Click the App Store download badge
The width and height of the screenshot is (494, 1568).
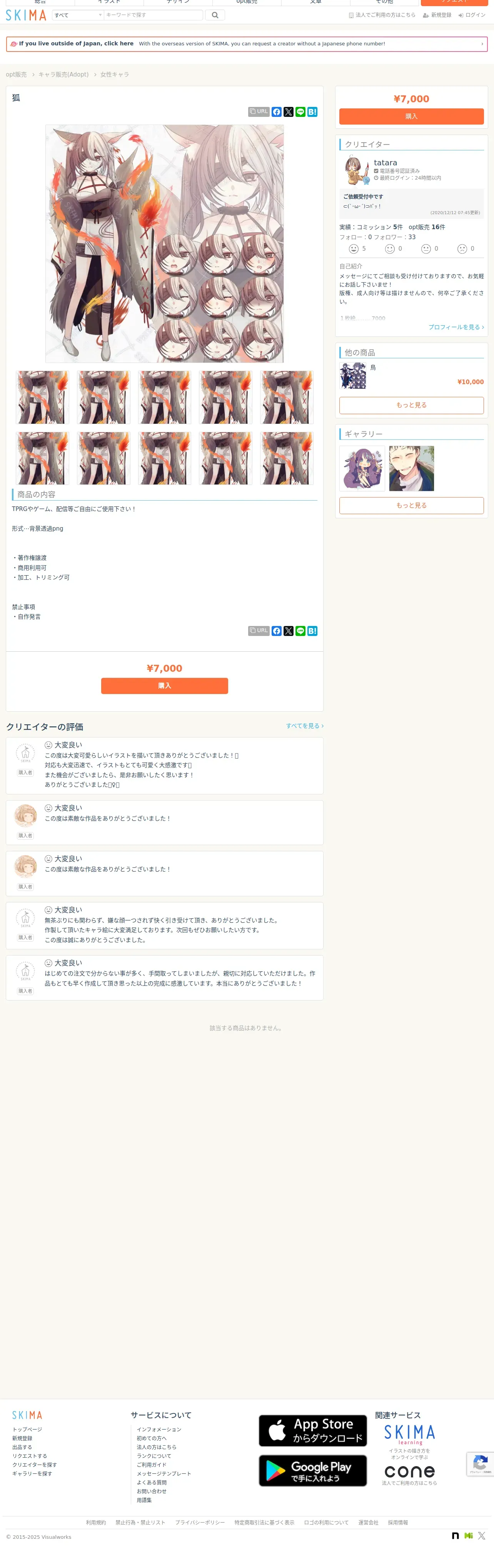tap(313, 1430)
